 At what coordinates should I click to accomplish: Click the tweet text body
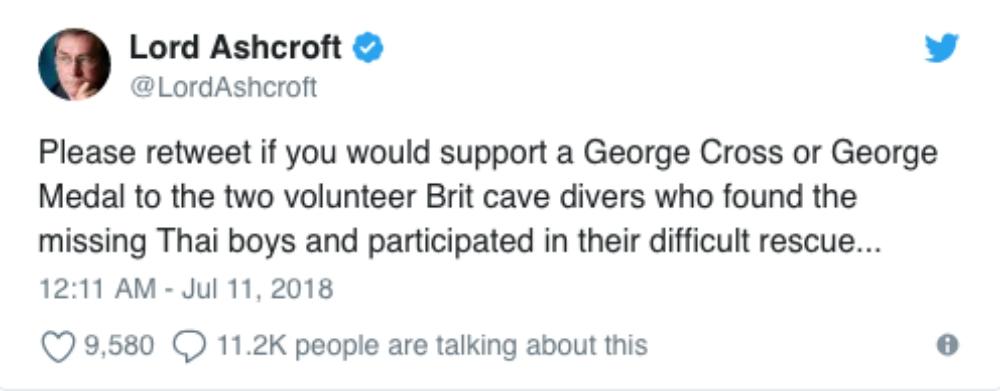(x=488, y=198)
